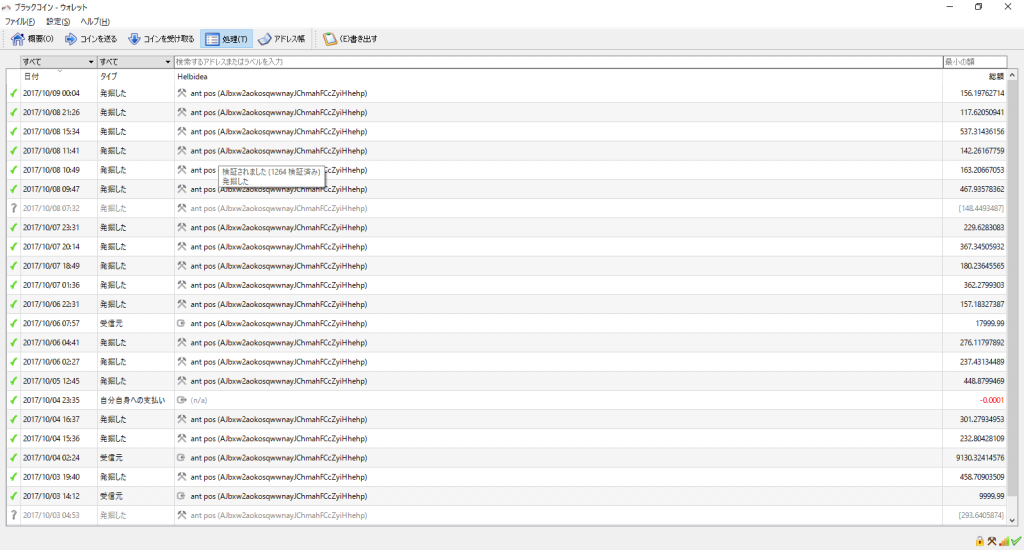Viewport: 1024px width, 550px height.
Task: Open the 概要 overview page
Action: [x=32, y=39]
